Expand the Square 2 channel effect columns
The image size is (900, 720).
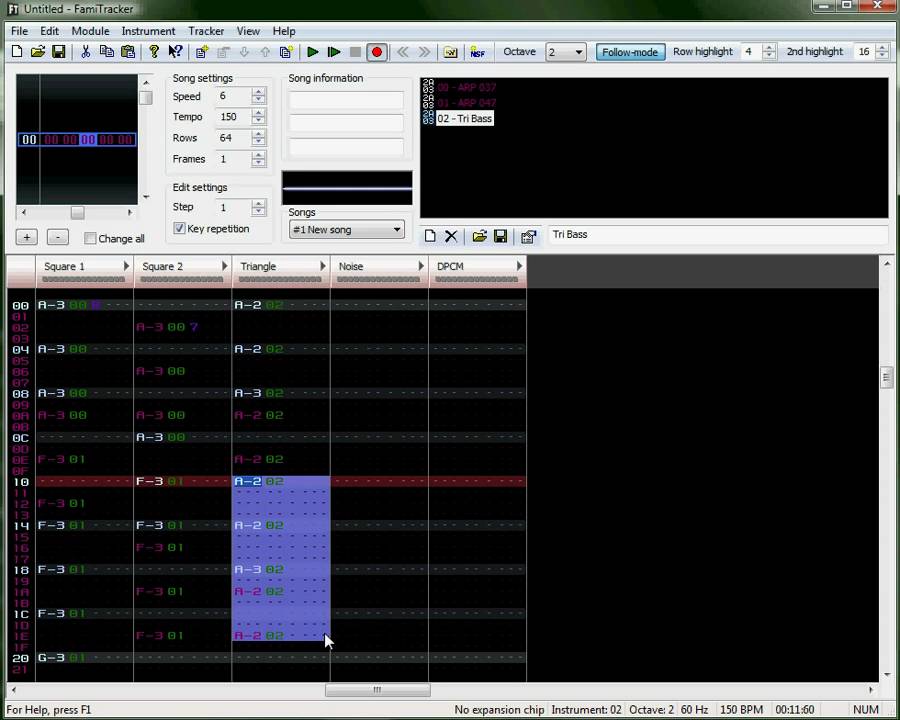point(224,266)
